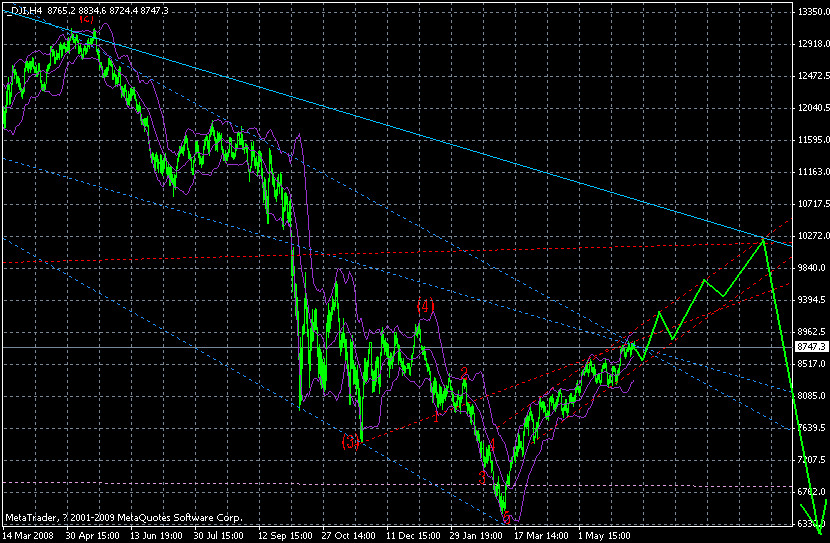Click the 29 Jan 19:00 time label
830x543 pixels.
(x=477, y=536)
